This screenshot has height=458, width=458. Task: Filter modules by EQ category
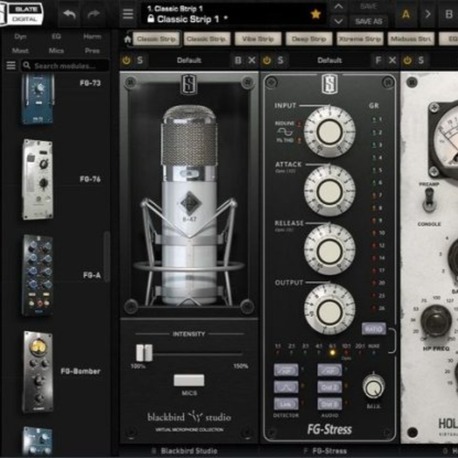tap(56, 36)
